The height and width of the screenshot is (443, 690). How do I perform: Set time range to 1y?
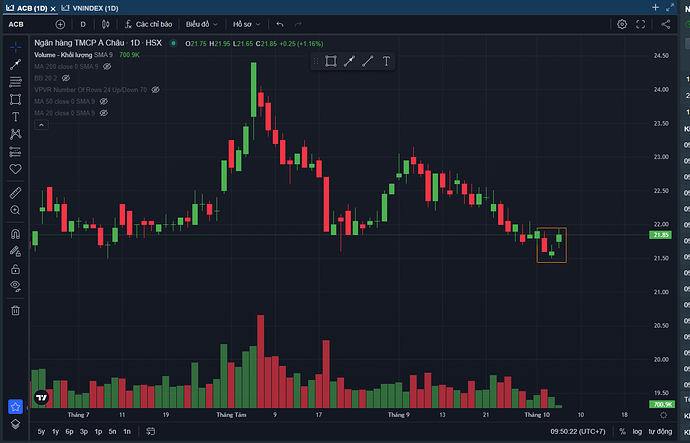55,432
